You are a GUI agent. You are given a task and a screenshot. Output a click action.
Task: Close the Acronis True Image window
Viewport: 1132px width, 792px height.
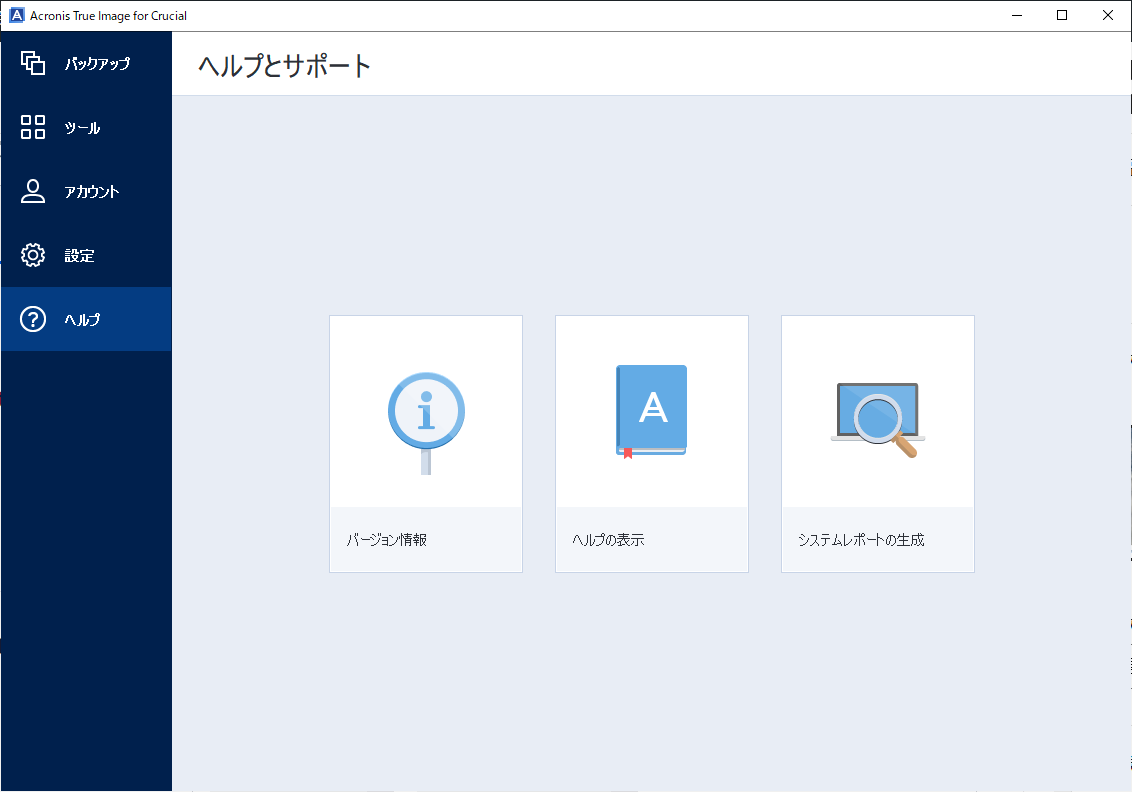pos(1107,15)
